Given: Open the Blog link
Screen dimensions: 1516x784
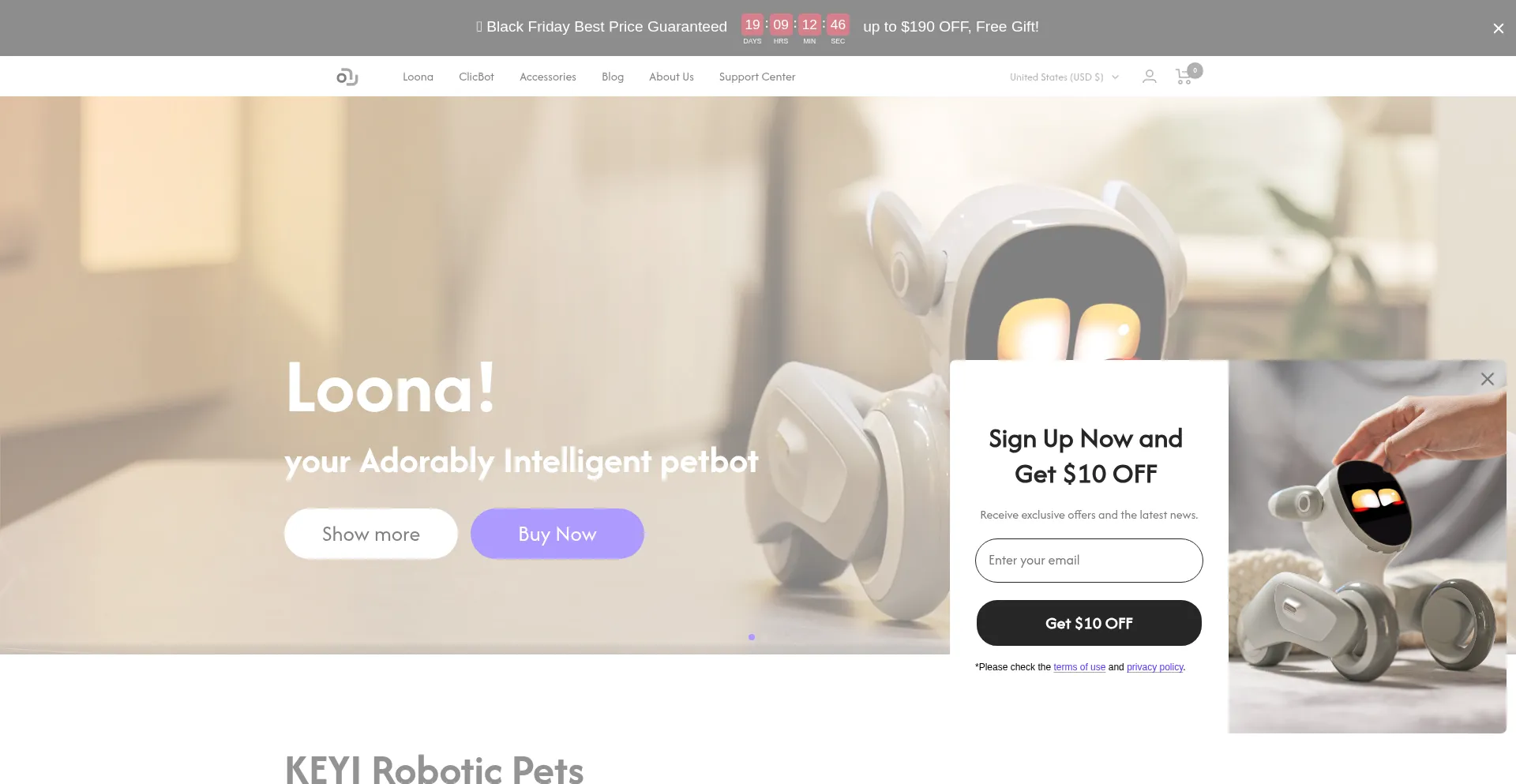Looking at the screenshot, I should click(x=613, y=77).
